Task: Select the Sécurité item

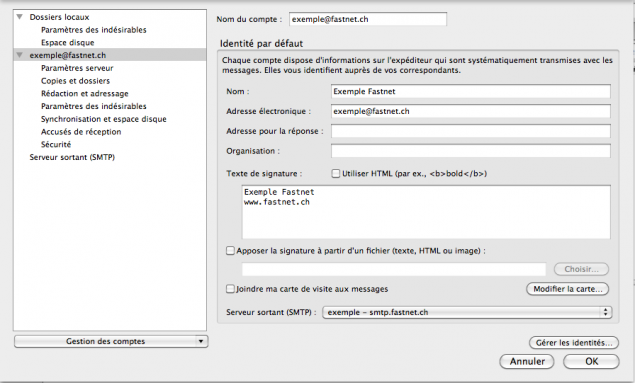Action: coord(56,145)
